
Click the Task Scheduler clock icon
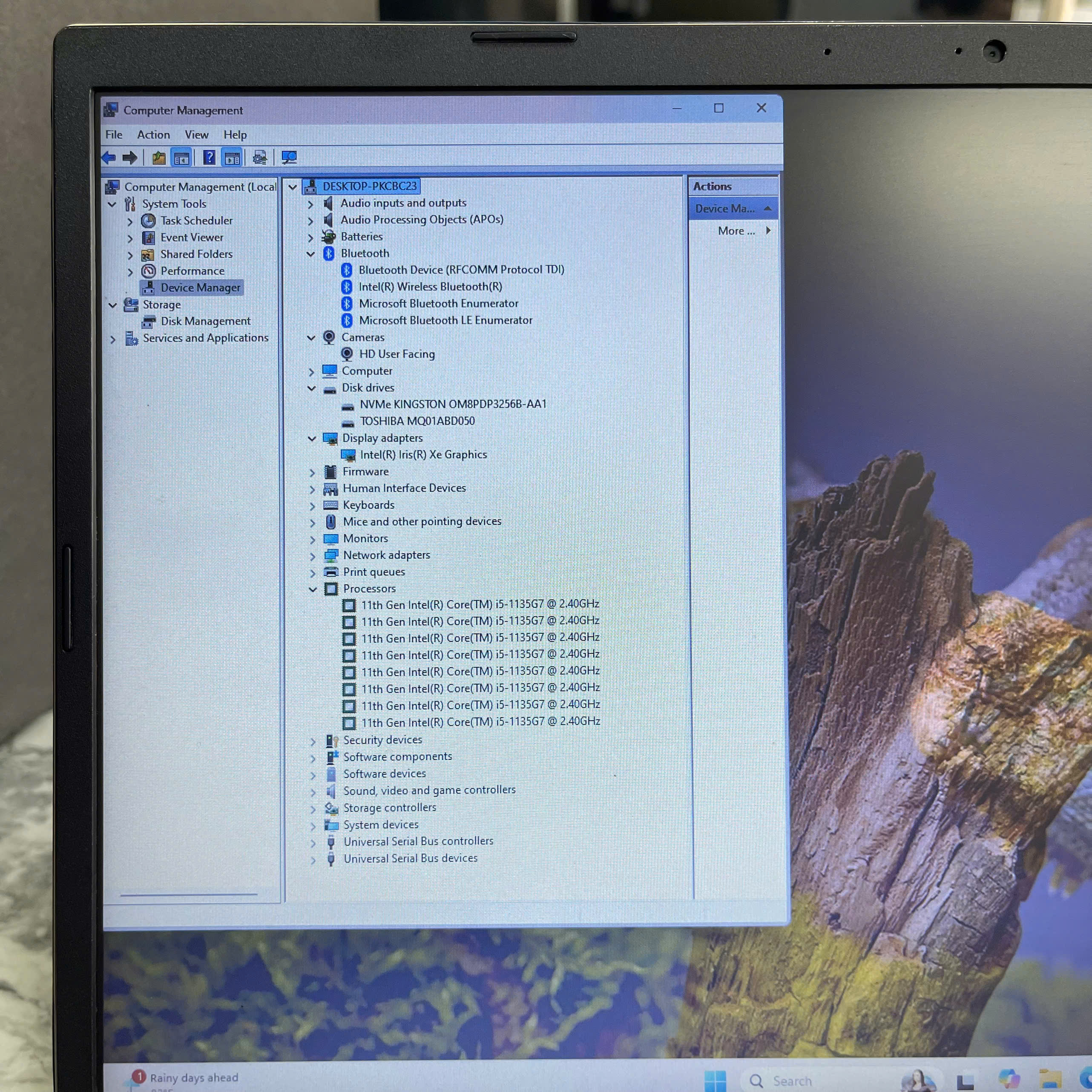pos(148,221)
